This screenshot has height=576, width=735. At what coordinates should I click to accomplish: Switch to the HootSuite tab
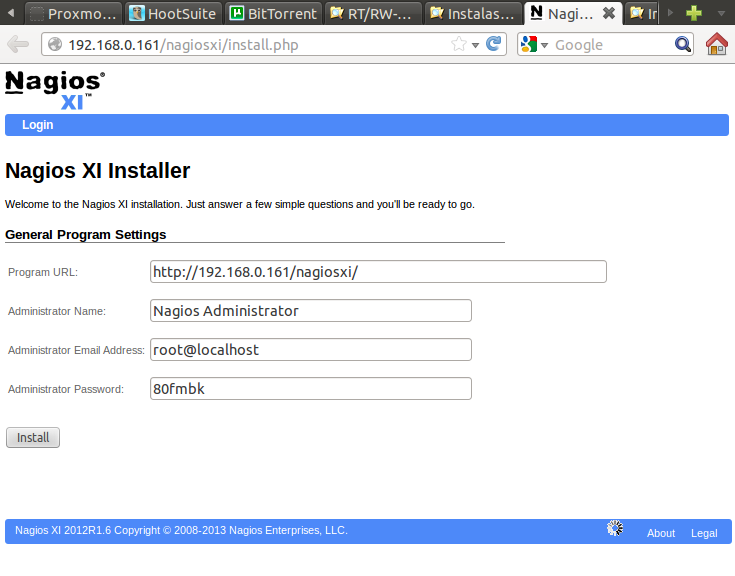pyautogui.click(x=172, y=13)
